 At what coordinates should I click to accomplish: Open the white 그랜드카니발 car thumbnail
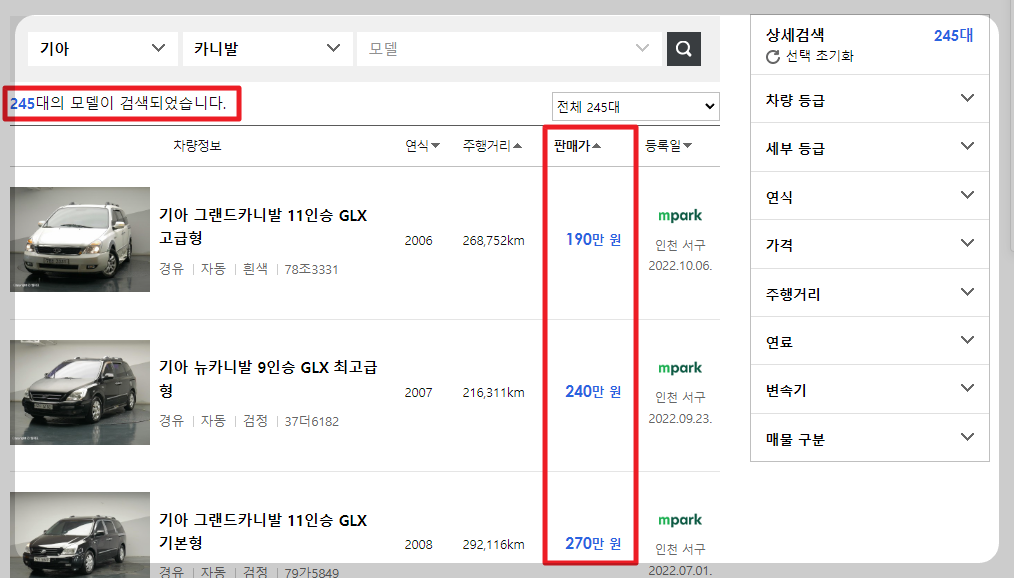click(x=80, y=239)
